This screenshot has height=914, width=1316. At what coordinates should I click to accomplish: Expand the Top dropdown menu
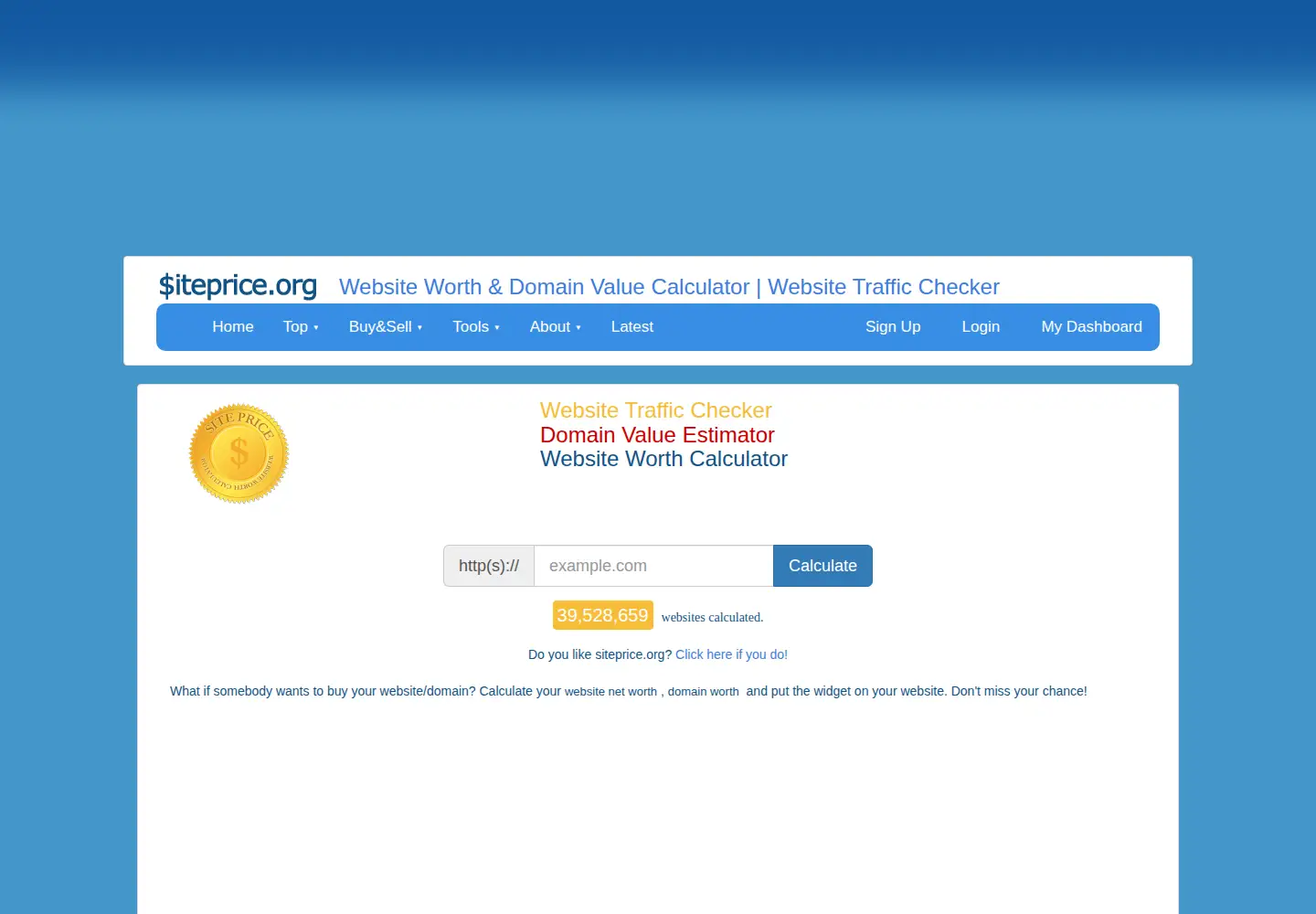click(301, 326)
